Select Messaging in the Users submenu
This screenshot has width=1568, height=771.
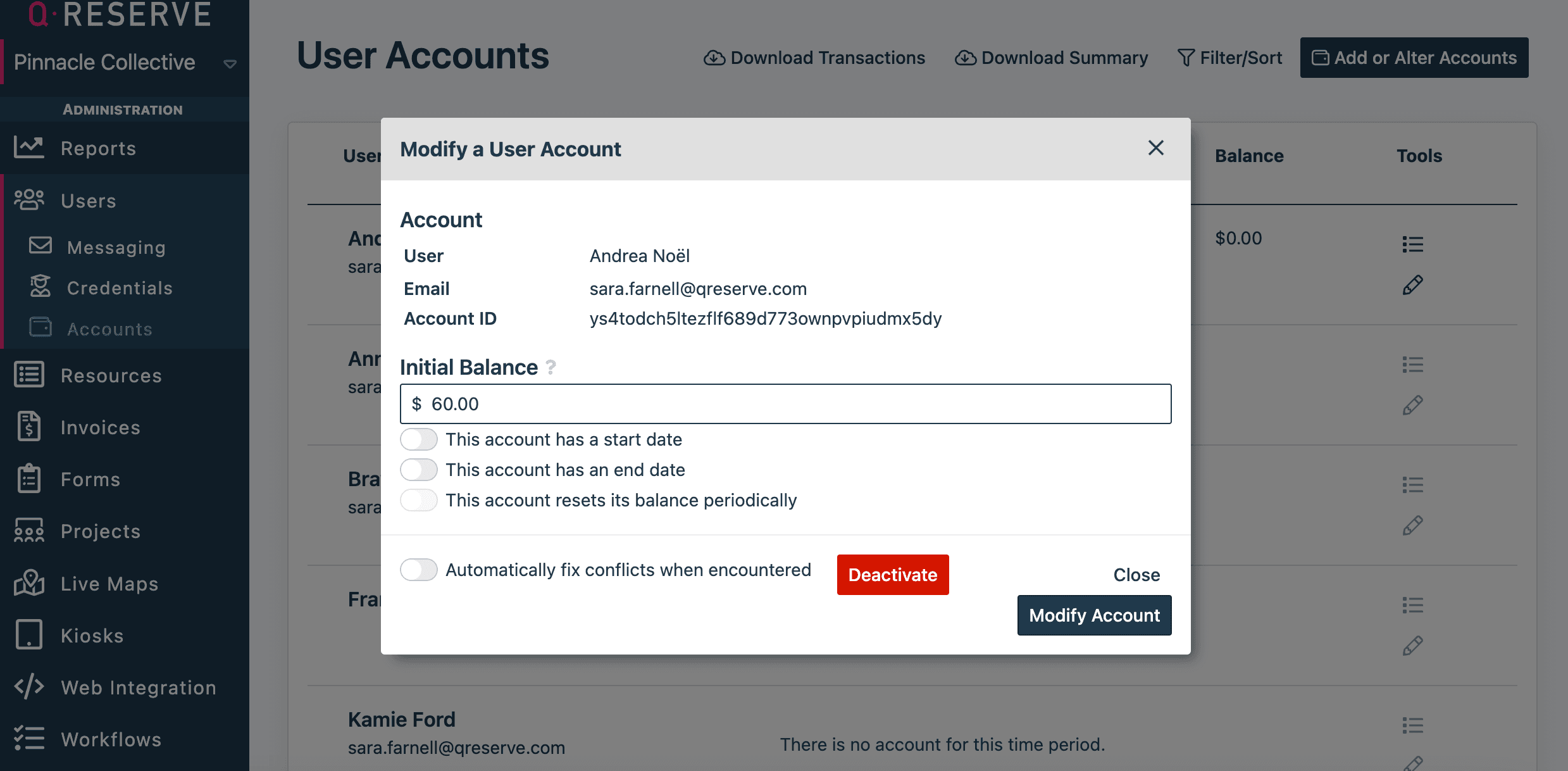[116, 248]
